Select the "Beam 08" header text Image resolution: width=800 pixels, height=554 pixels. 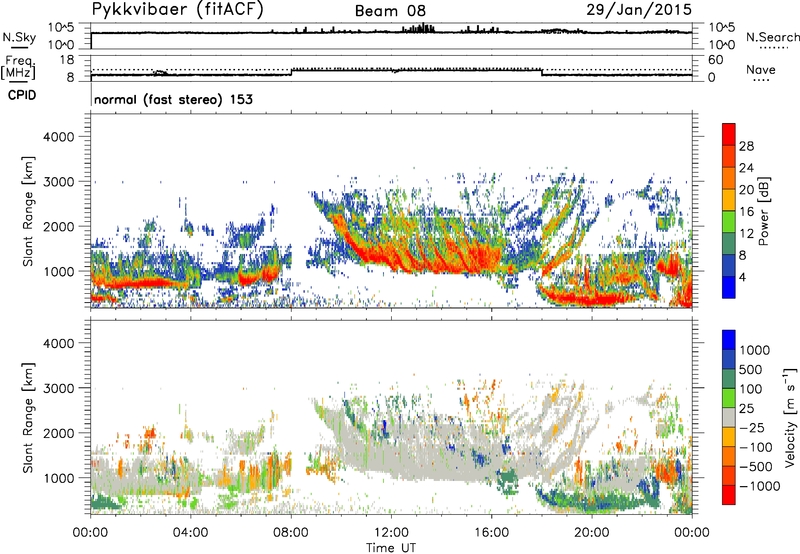(x=390, y=11)
